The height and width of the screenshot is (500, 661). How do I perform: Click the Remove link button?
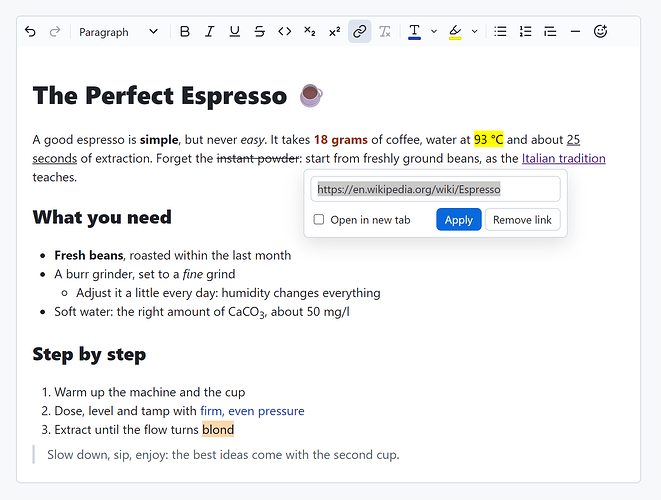(x=522, y=220)
